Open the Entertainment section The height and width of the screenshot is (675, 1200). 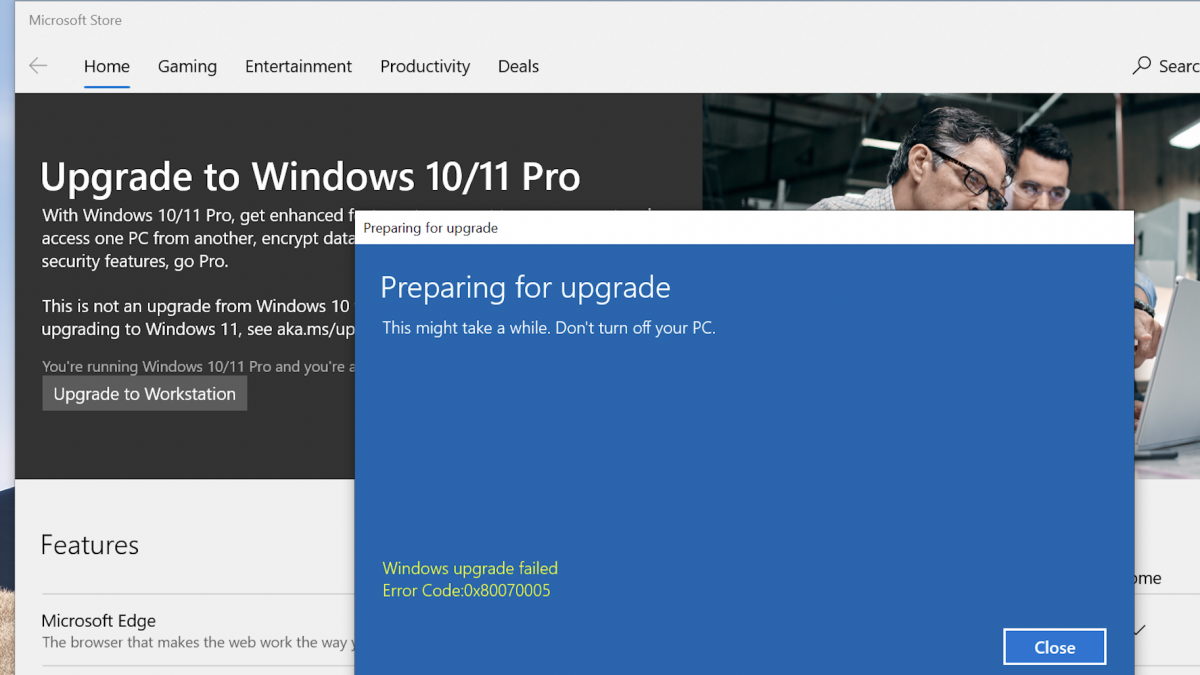tap(298, 66)
